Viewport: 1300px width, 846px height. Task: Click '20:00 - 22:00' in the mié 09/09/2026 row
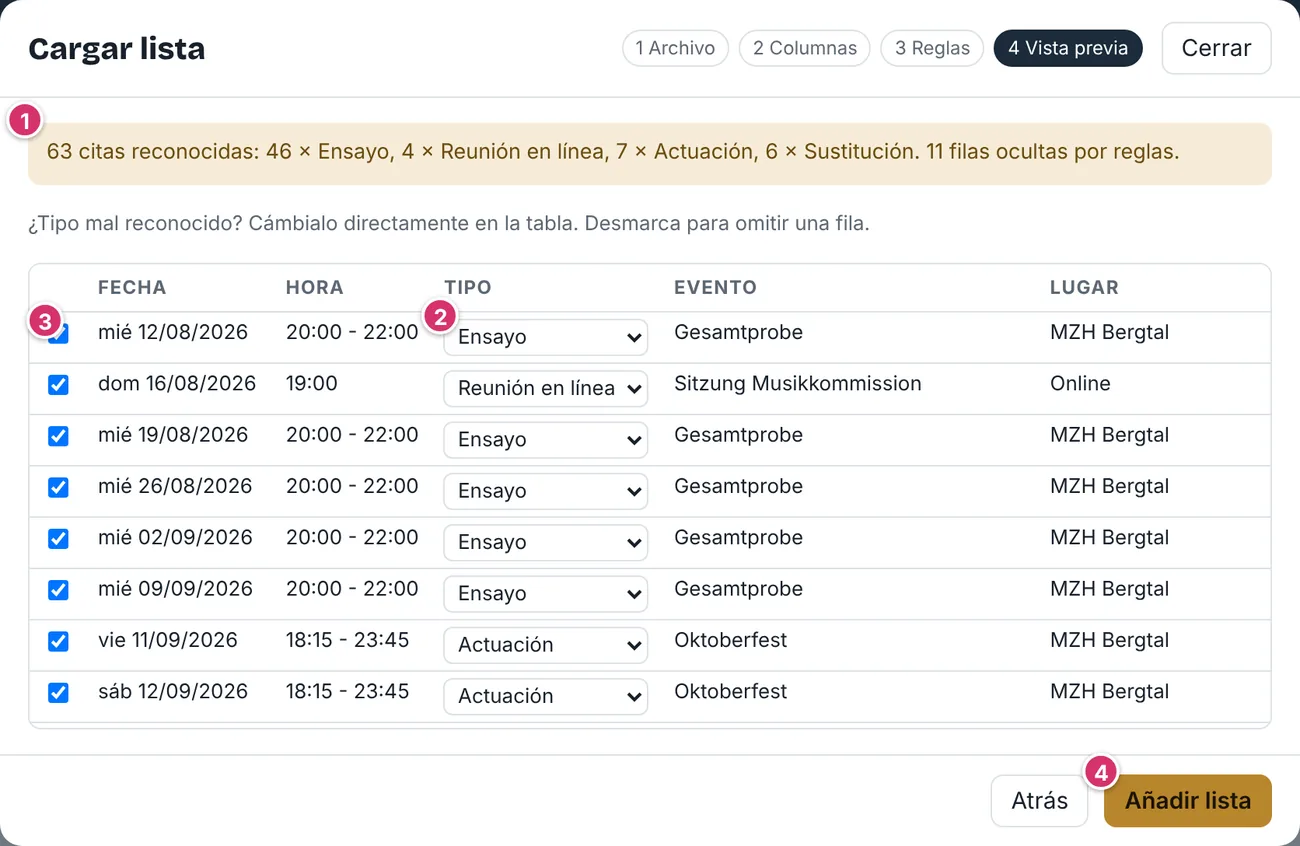[x=352, y=588]
